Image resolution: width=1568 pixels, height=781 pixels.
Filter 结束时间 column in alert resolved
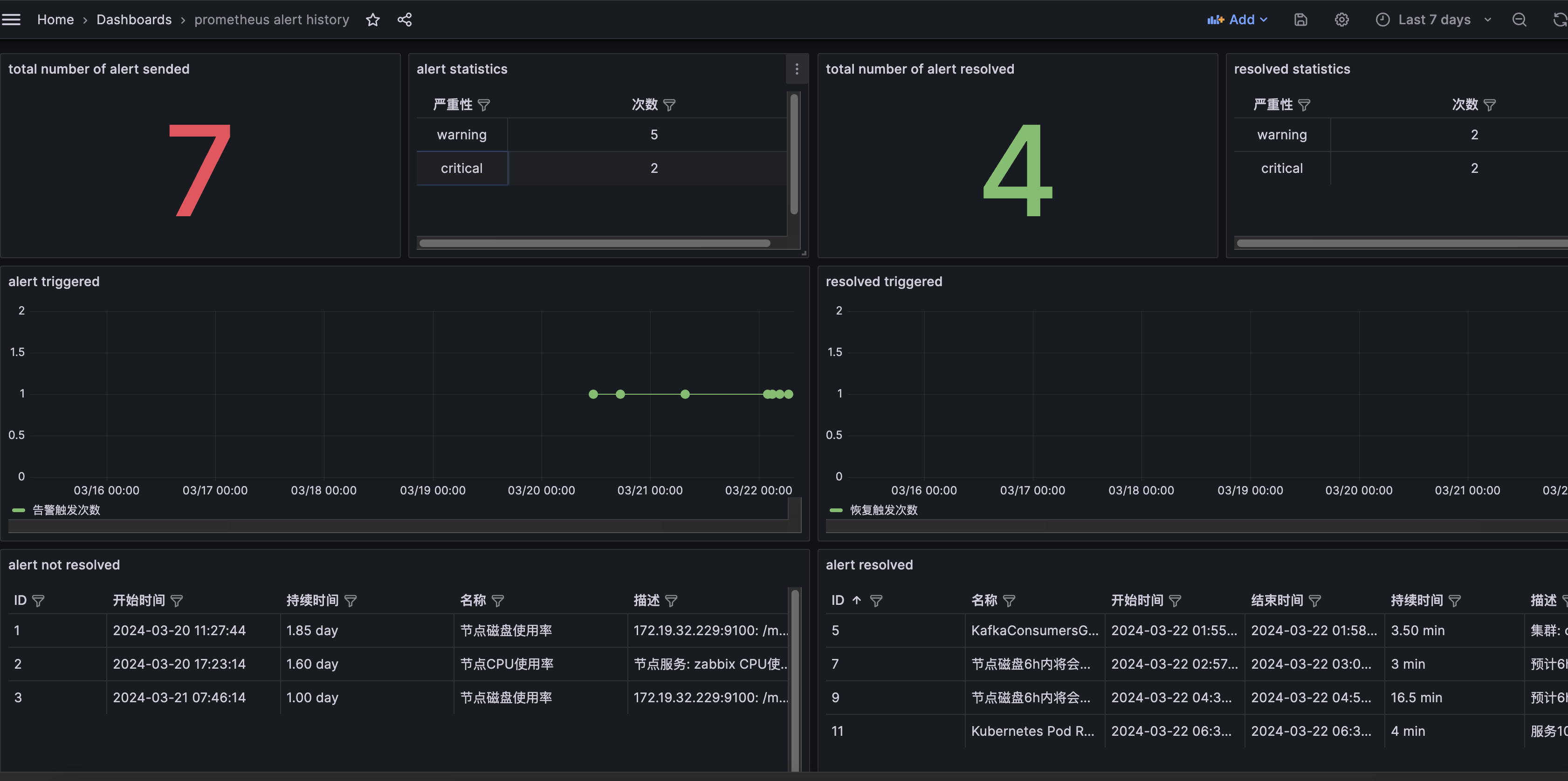(1315, 601)
